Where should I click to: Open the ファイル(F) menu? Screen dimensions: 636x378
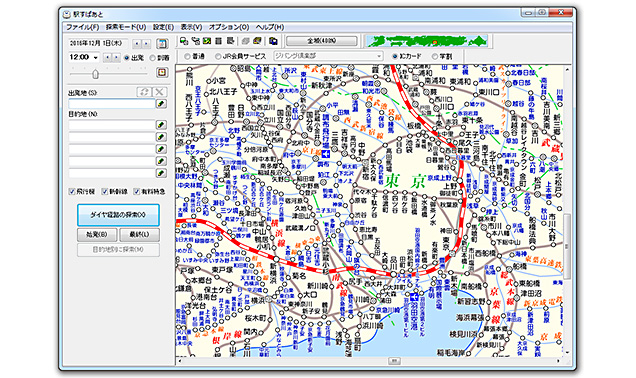click(x=83, y=27)
